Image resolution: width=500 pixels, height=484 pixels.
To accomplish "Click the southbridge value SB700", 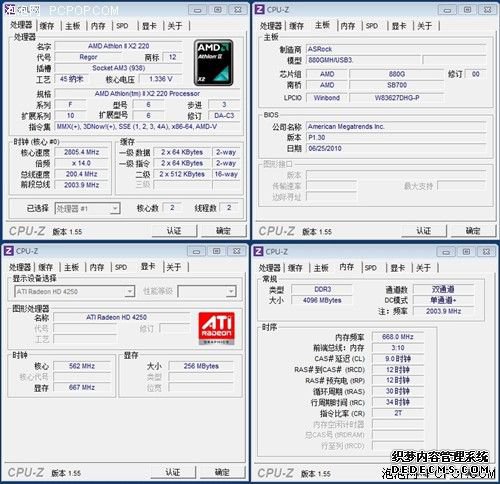I will (x=397, y=85).
